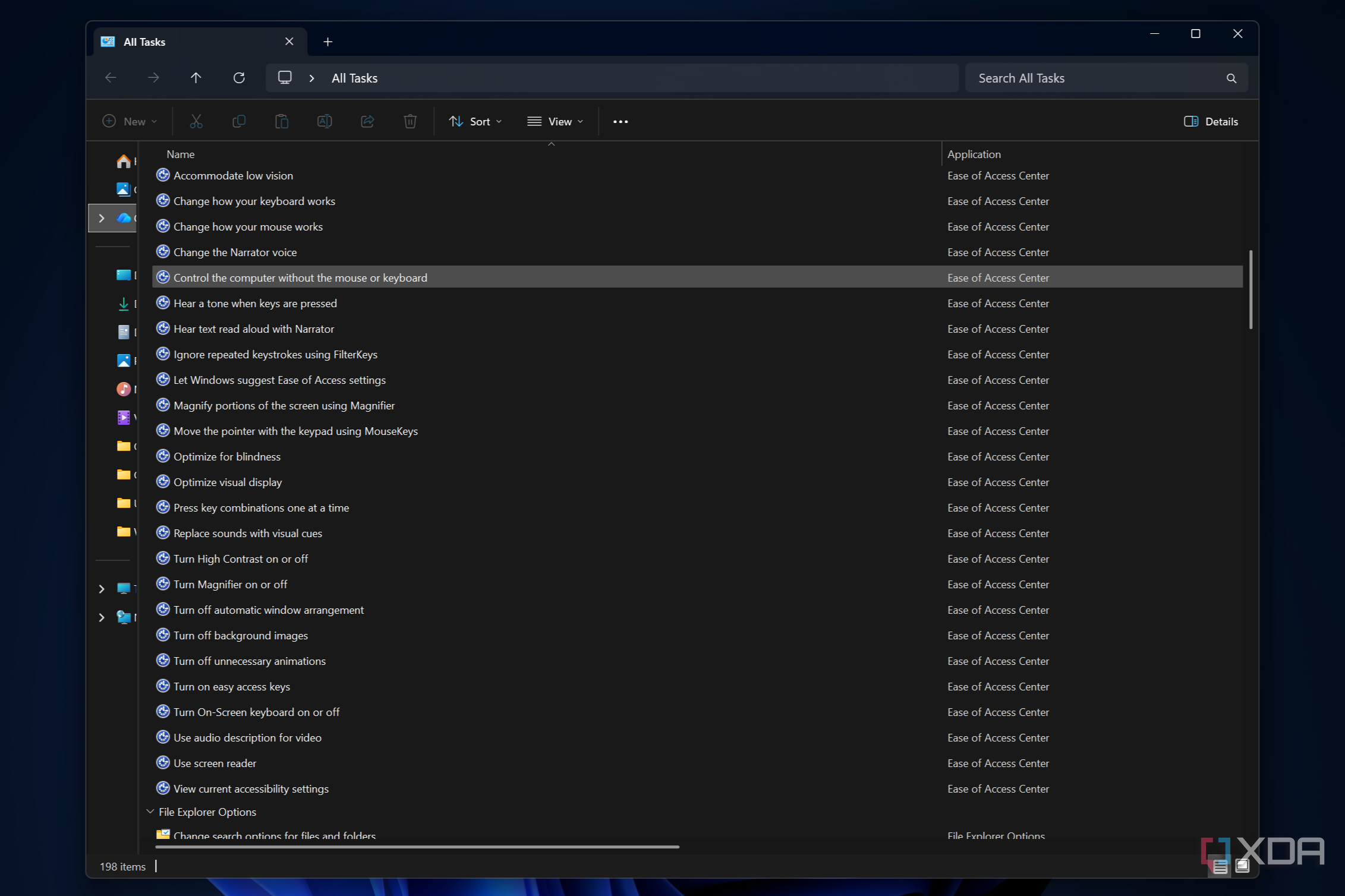Switch to details list view icon in status bar
The height and width of the screenshot is (896, 1345).
(x=1220, y=866)
